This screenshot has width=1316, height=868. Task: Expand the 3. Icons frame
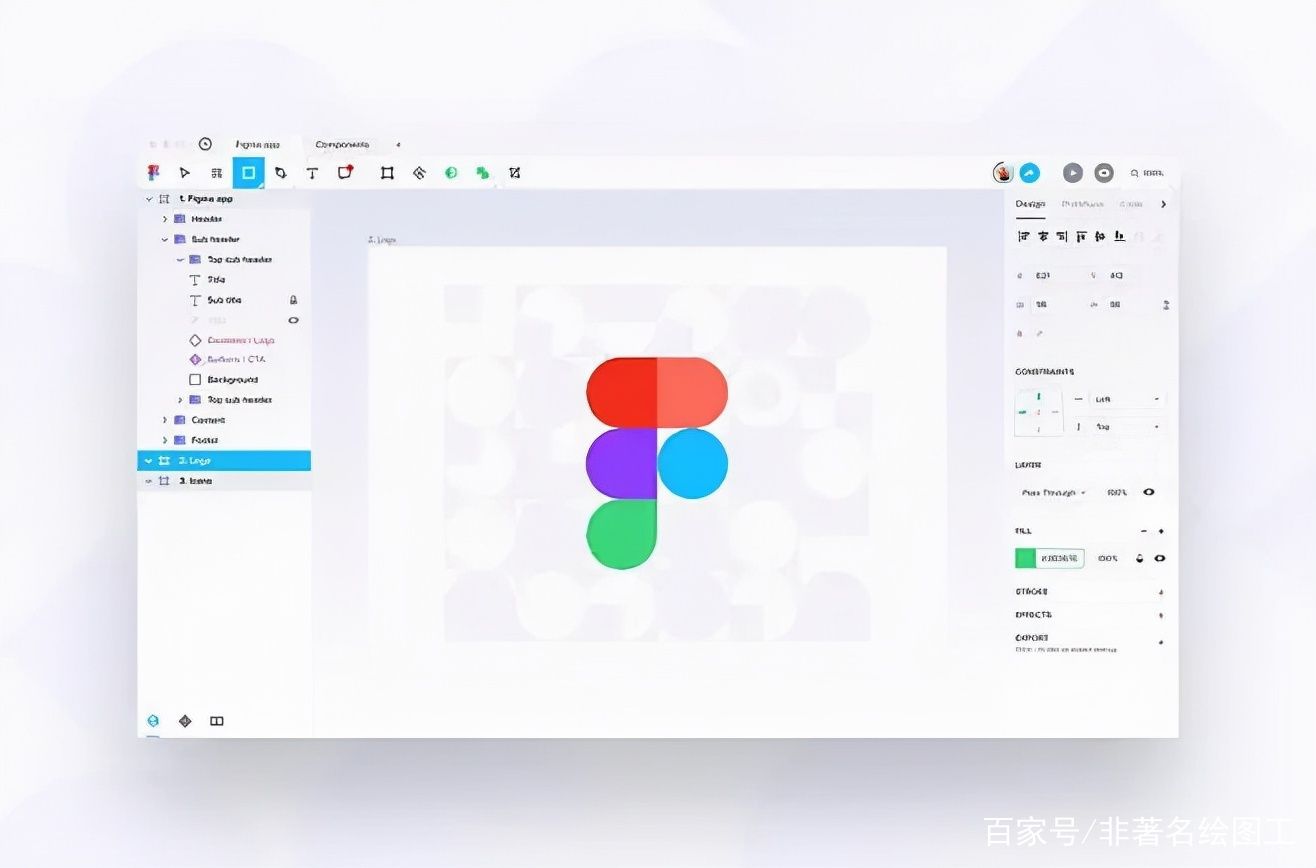click(x=149, y=481)
